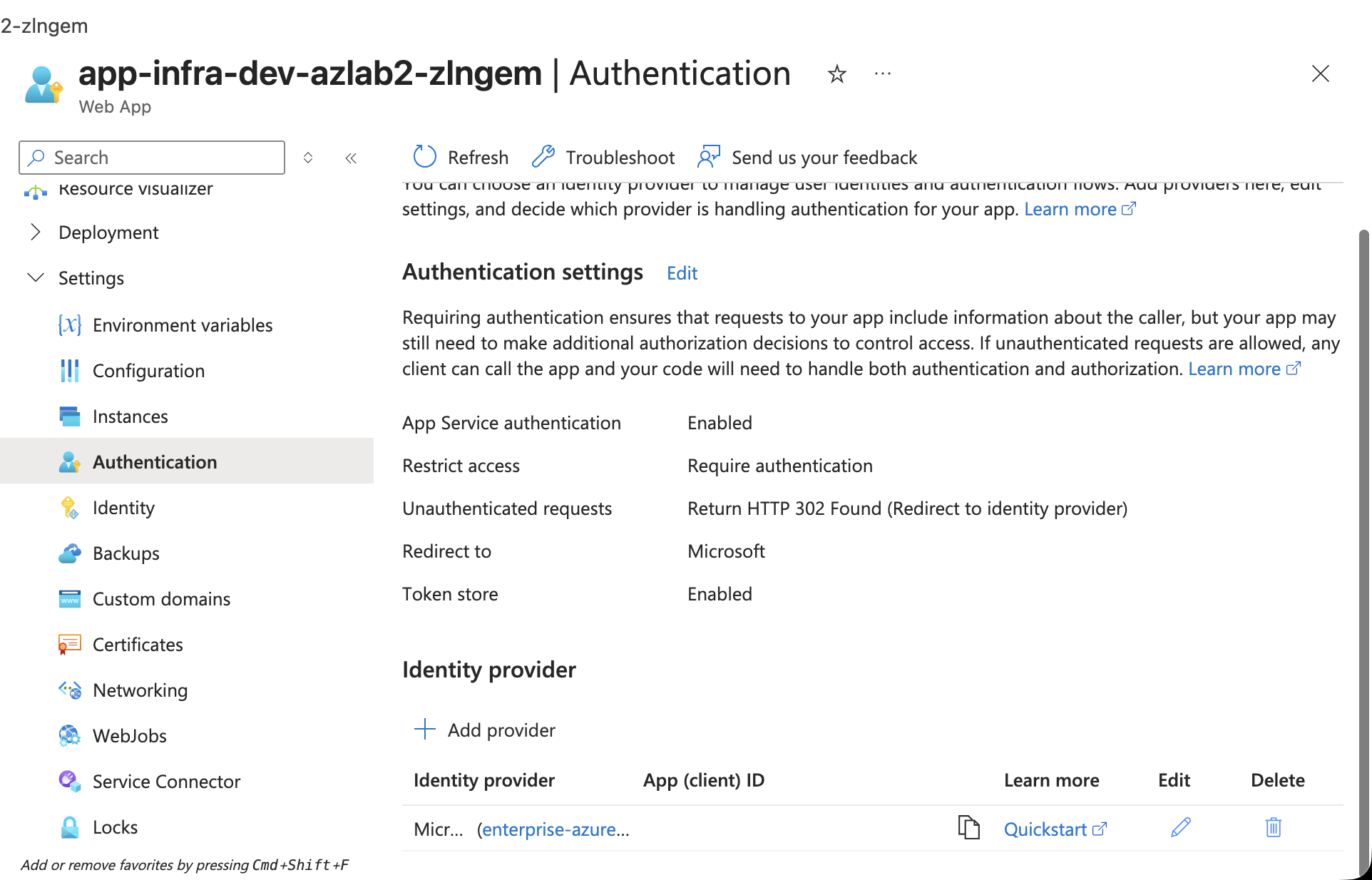Viewport: 1372px width, 880px height.
Task: Click the Instances icon
Action: [x=69, y=416]
